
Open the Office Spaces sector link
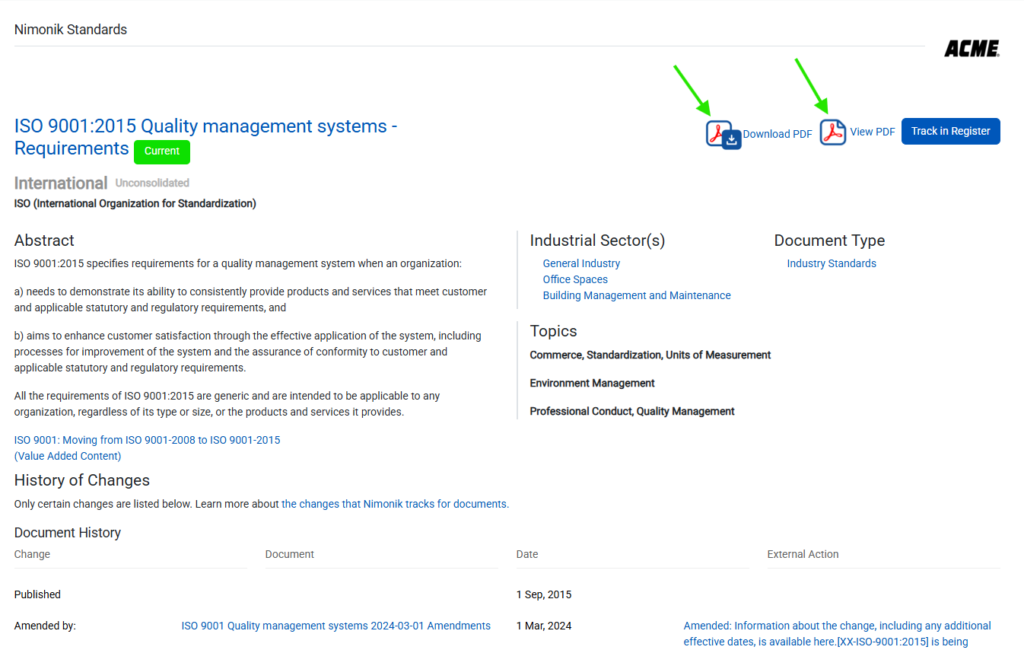click(575, 280)
